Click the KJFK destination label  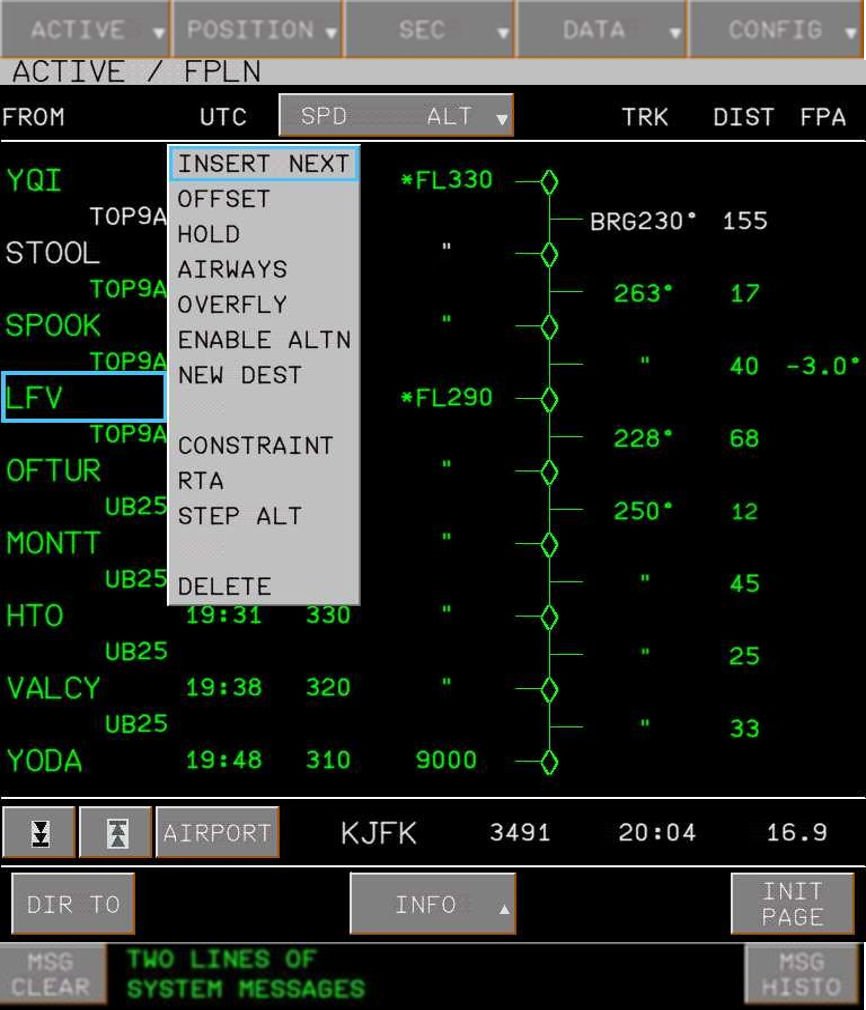pyautogui.click(x=378, y=833)
